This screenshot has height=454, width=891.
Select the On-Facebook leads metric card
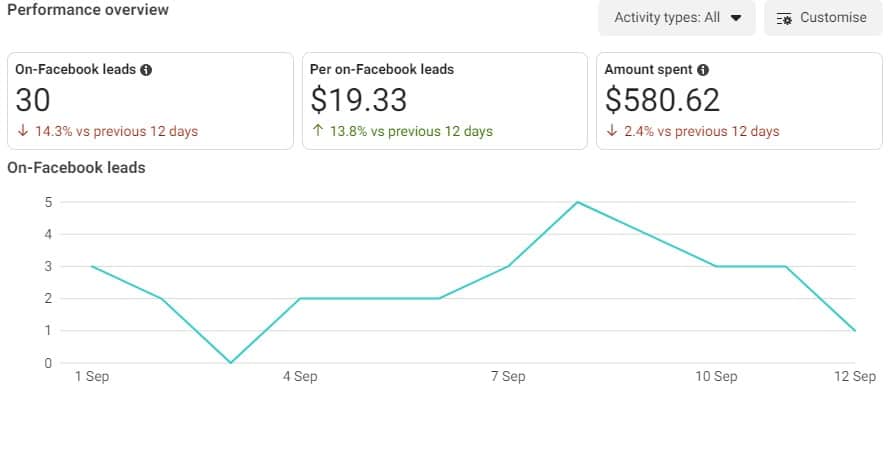[x=150, y=100]
